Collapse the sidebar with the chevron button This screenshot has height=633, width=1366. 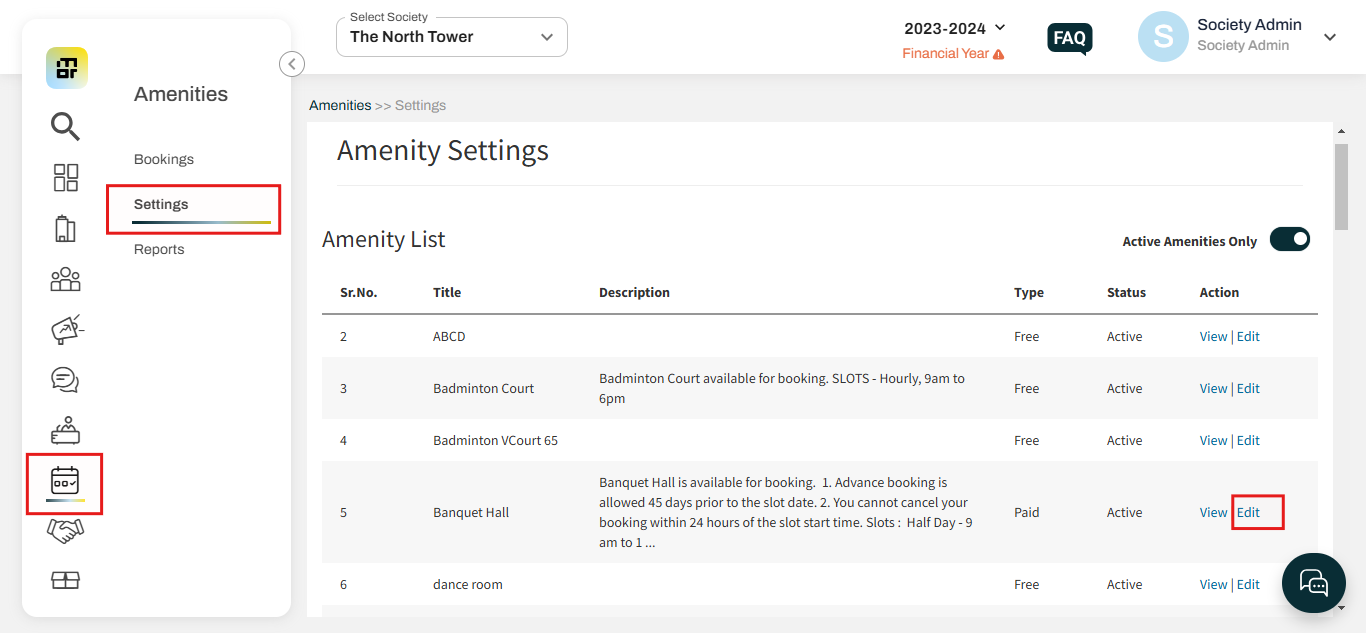(291, 63)
